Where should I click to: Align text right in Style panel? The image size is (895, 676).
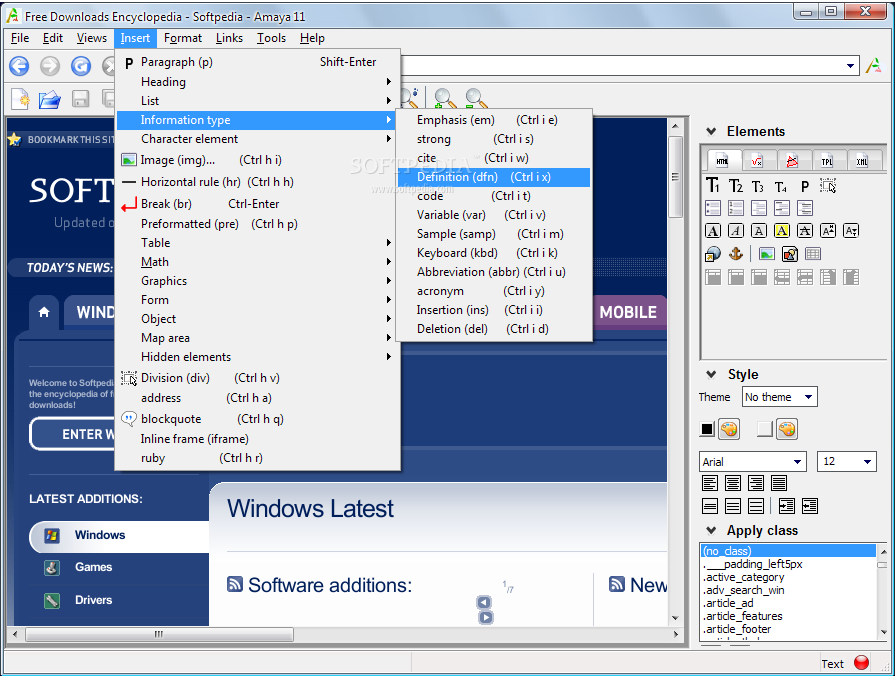(756, 483)
